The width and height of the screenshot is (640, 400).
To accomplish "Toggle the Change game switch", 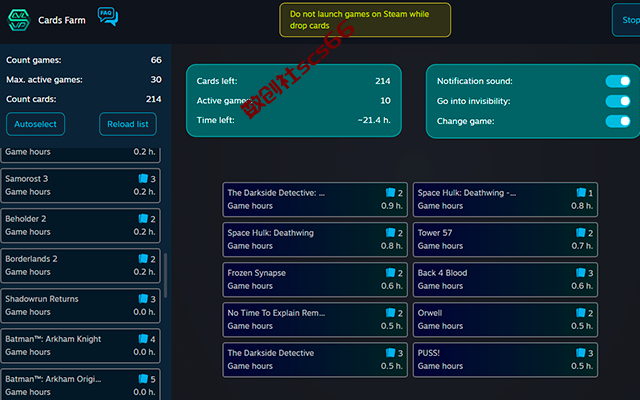I will pyautogui.click(x=618, y=121).
